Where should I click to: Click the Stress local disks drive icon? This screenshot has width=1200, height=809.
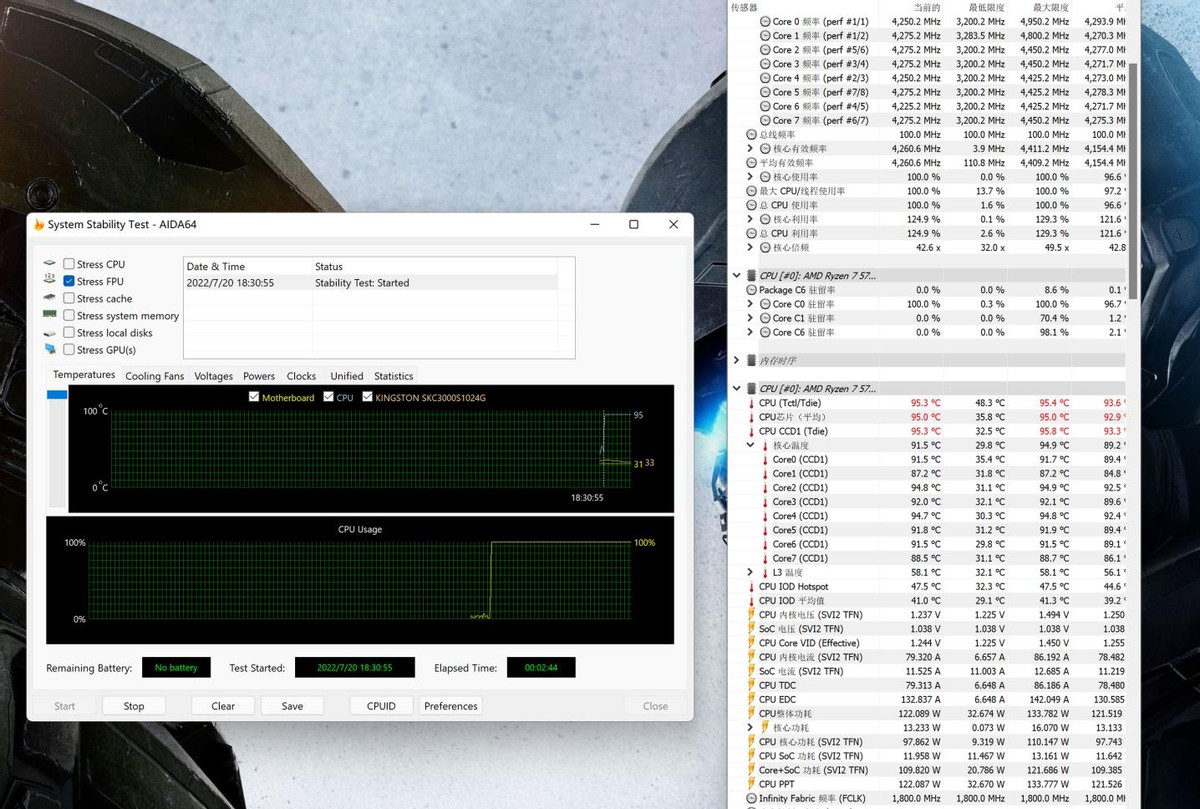48,332
